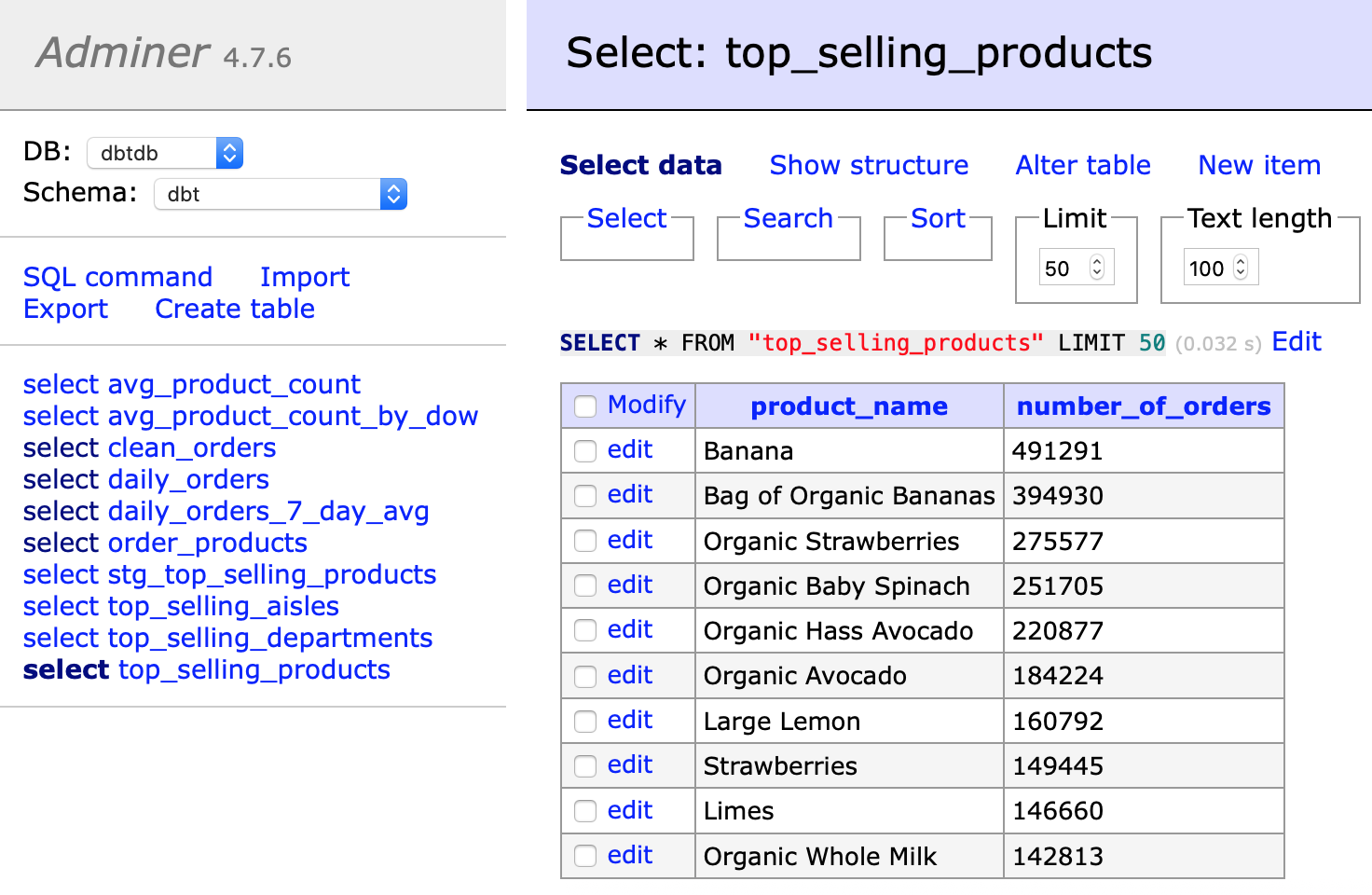
Task: Click the Limit number field
Action: [1064, 268]
